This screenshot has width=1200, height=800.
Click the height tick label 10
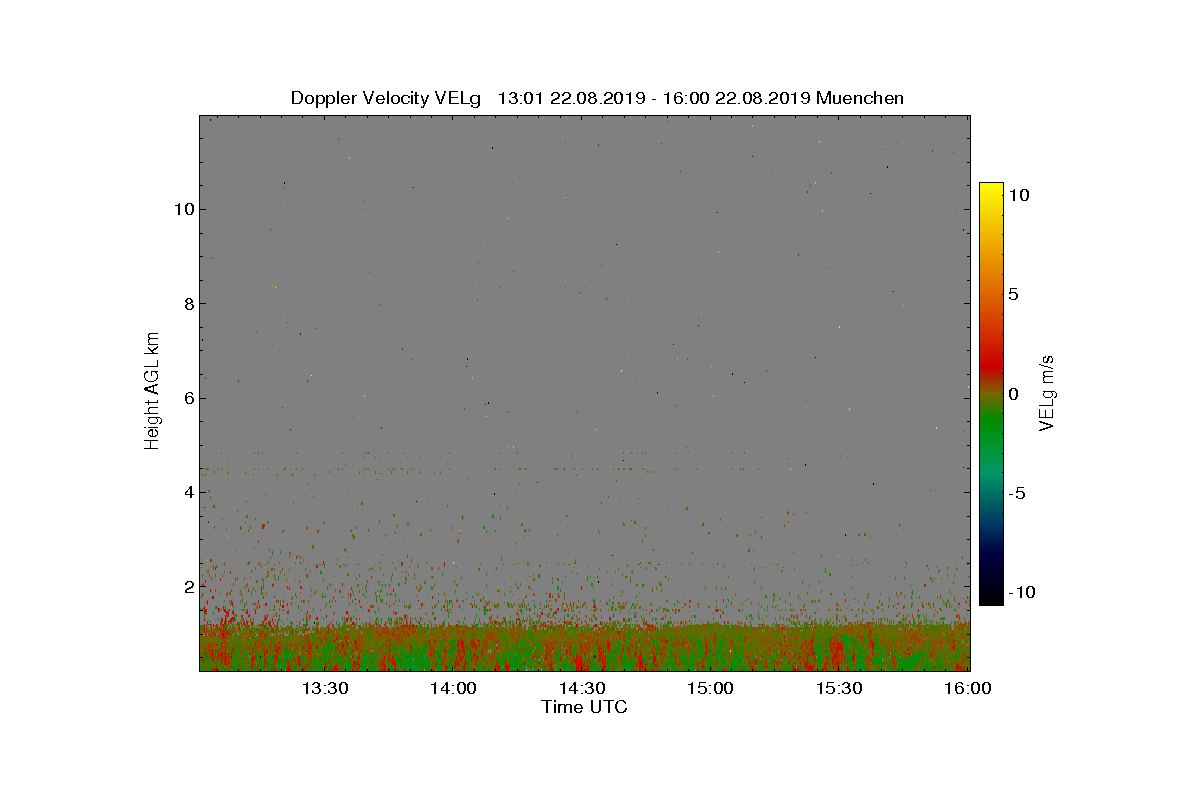(x=183, y=209)
